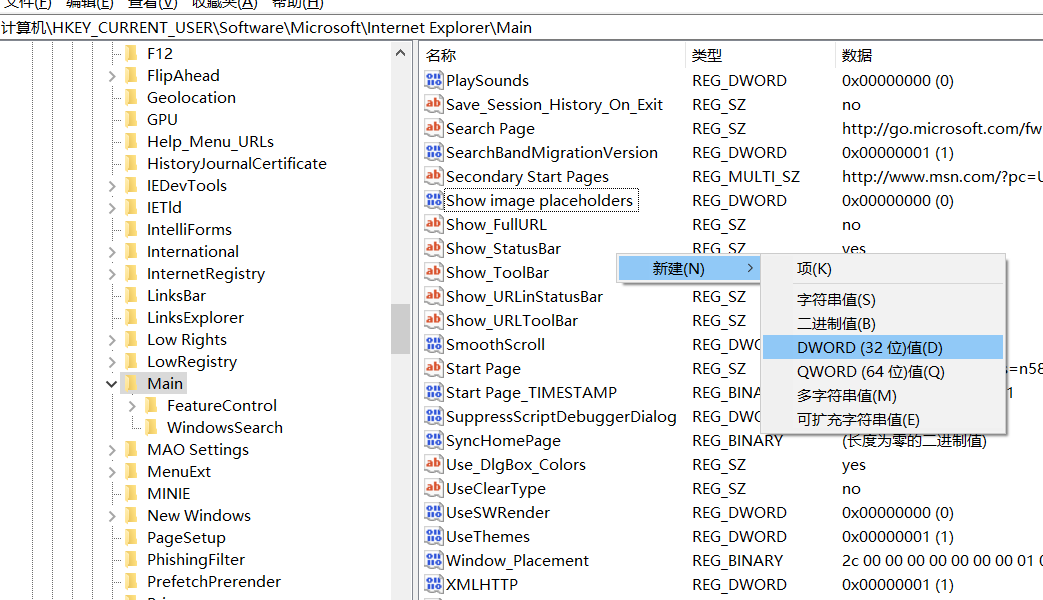The image size is (1043, 600).
Task: Open the 新建(N) submenu item
Action: pos(688,268)
